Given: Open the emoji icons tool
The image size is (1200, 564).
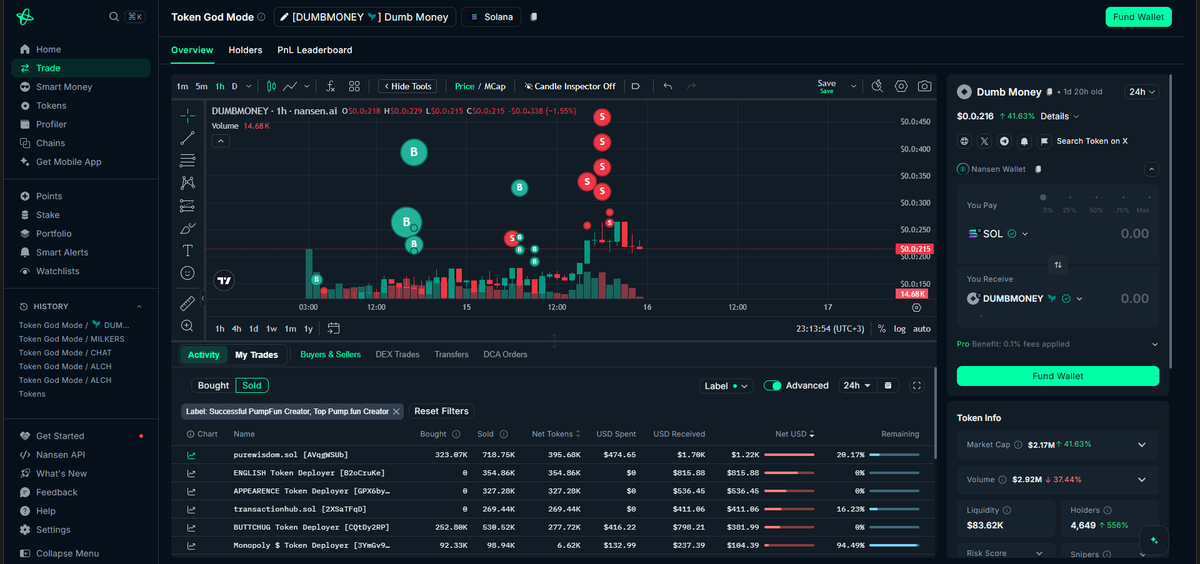Looking at the screenshot, I should (187, 272).
